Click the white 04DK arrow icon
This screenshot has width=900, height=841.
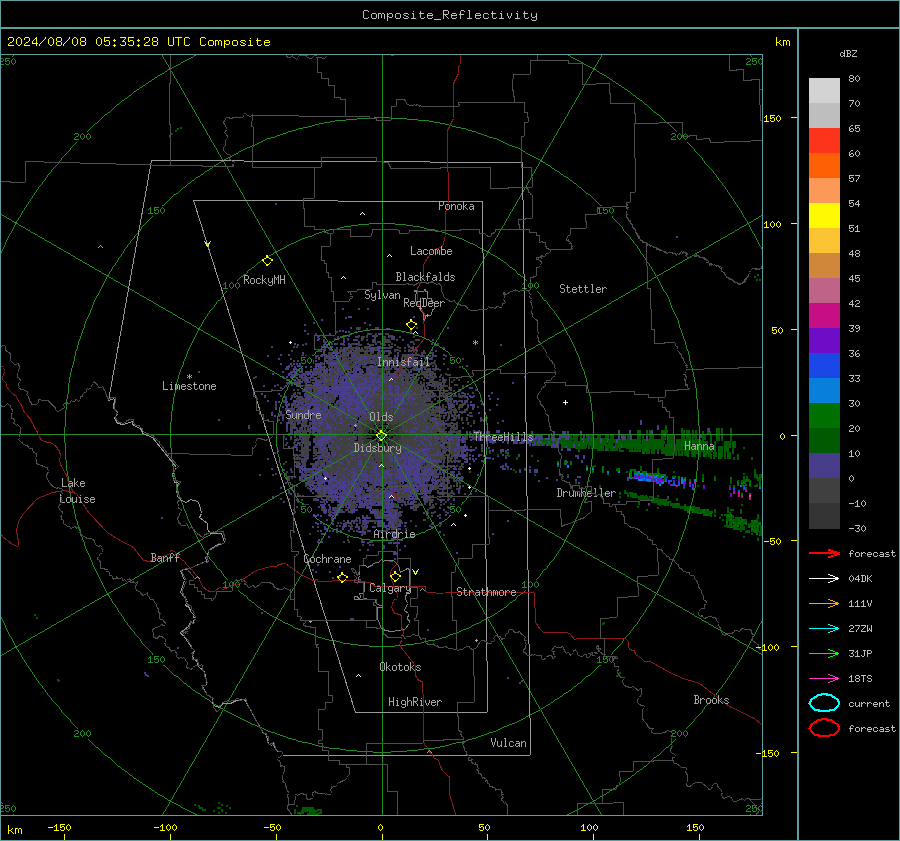click(824, 578)
